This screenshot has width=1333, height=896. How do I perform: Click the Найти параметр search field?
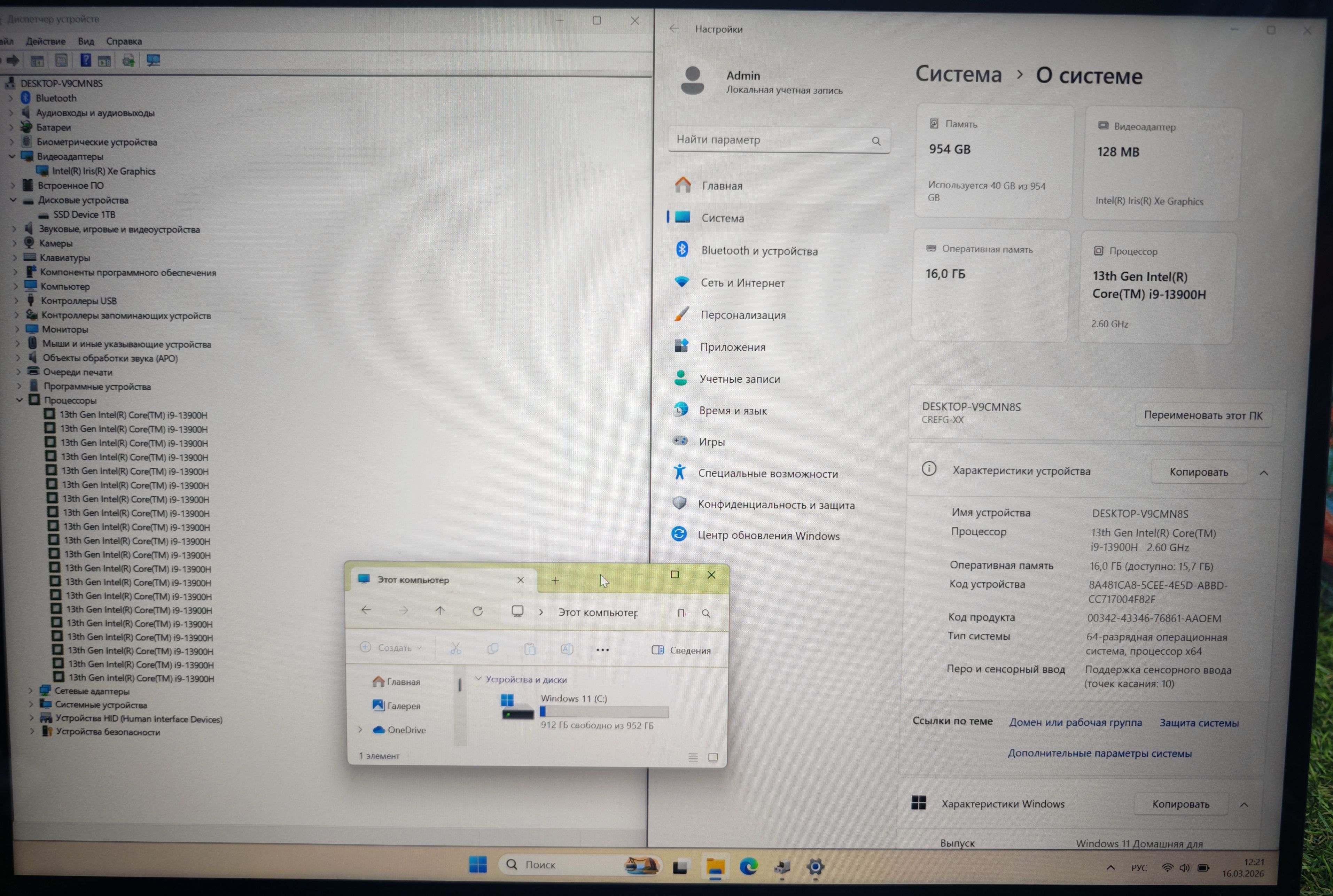click(771, 140)
